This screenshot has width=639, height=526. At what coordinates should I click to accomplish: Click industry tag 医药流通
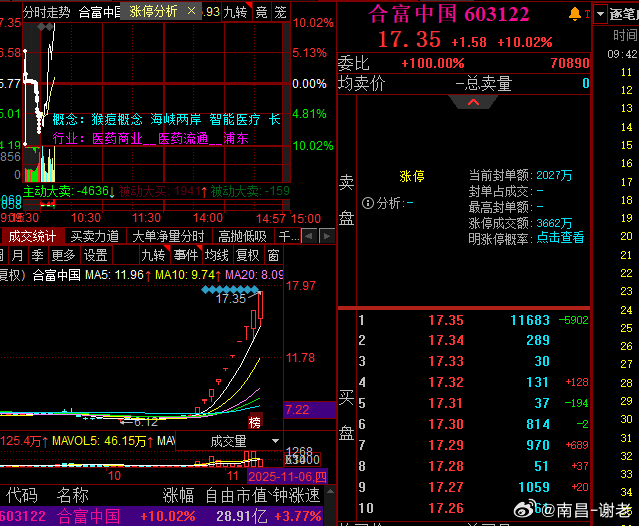[183, 139]
